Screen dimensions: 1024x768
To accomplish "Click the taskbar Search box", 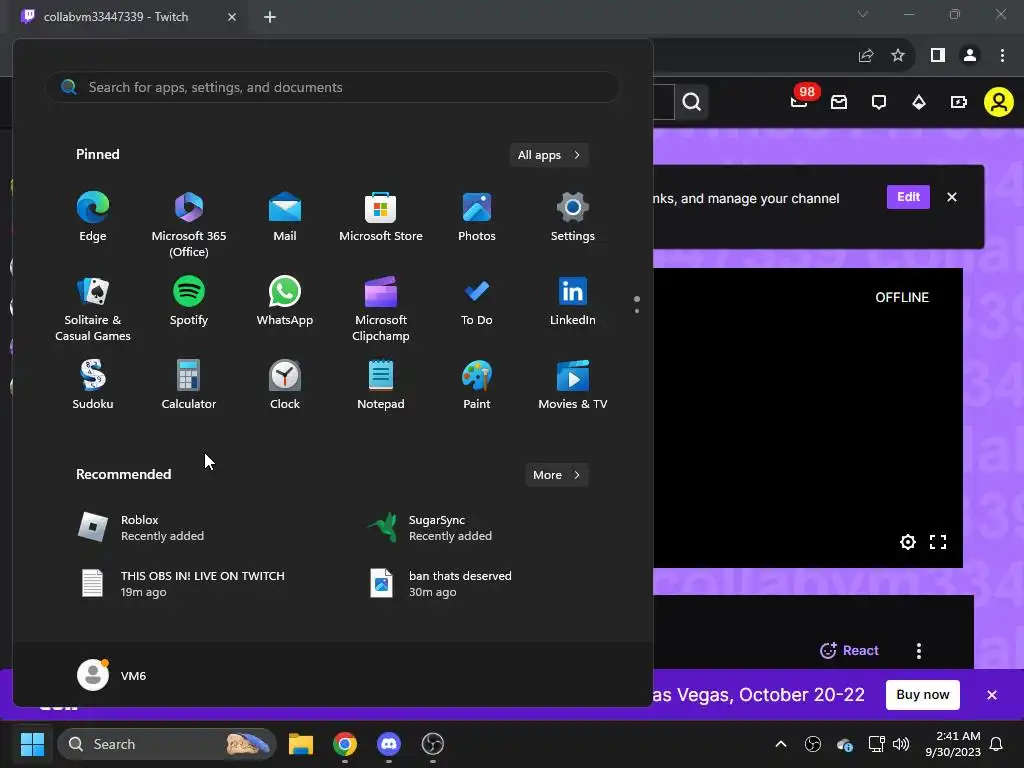I will pyautogui.click(x=167, y=744).
